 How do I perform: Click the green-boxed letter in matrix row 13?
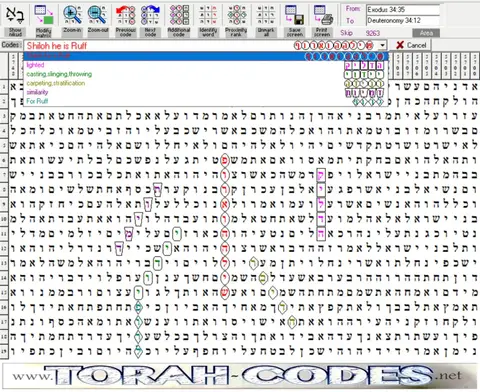tap(158, 263)
